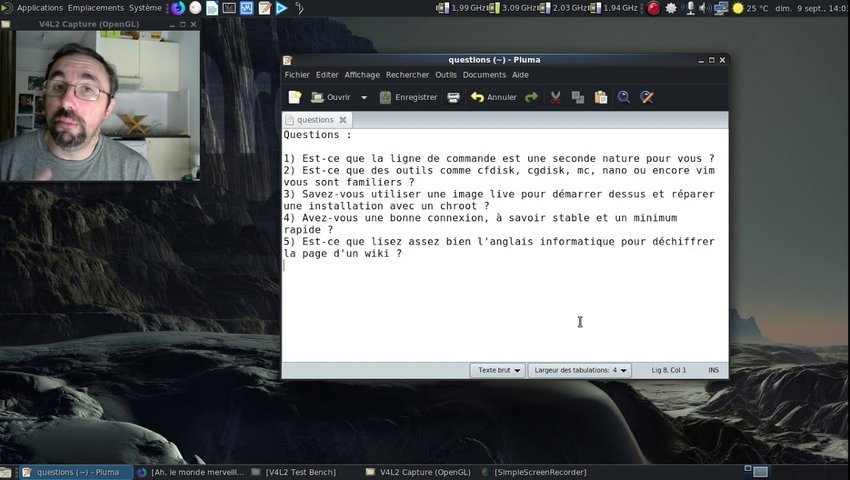Click the 1,99 GHz CPU frequency applet
Viewport: 850px width, 480px height.
(460, 8)
